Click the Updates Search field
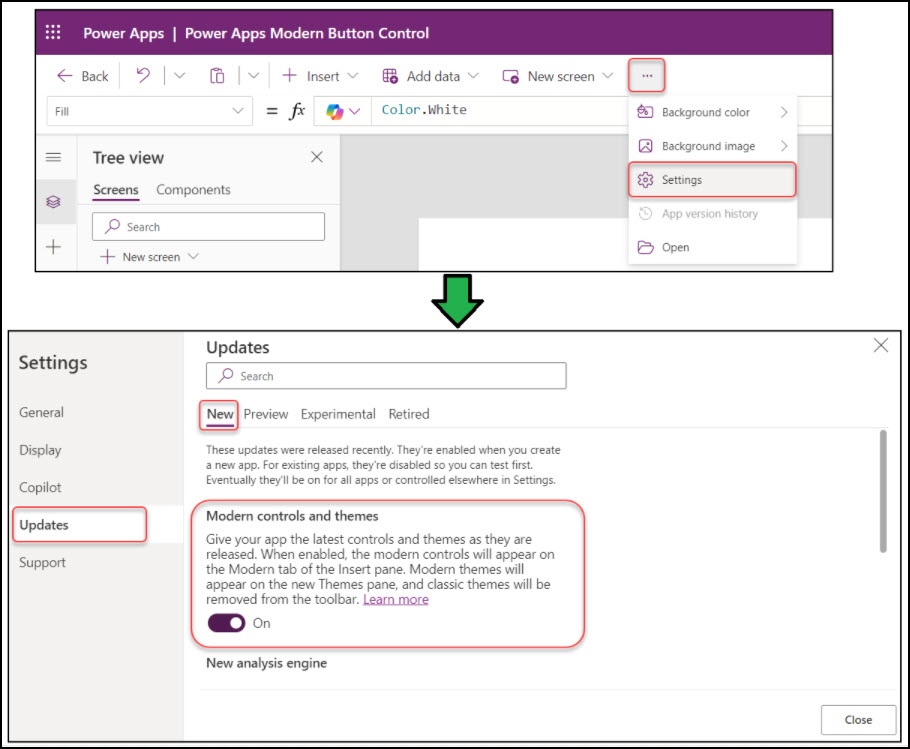The height and width of the screenshot is (749, 910). point(386,376)
